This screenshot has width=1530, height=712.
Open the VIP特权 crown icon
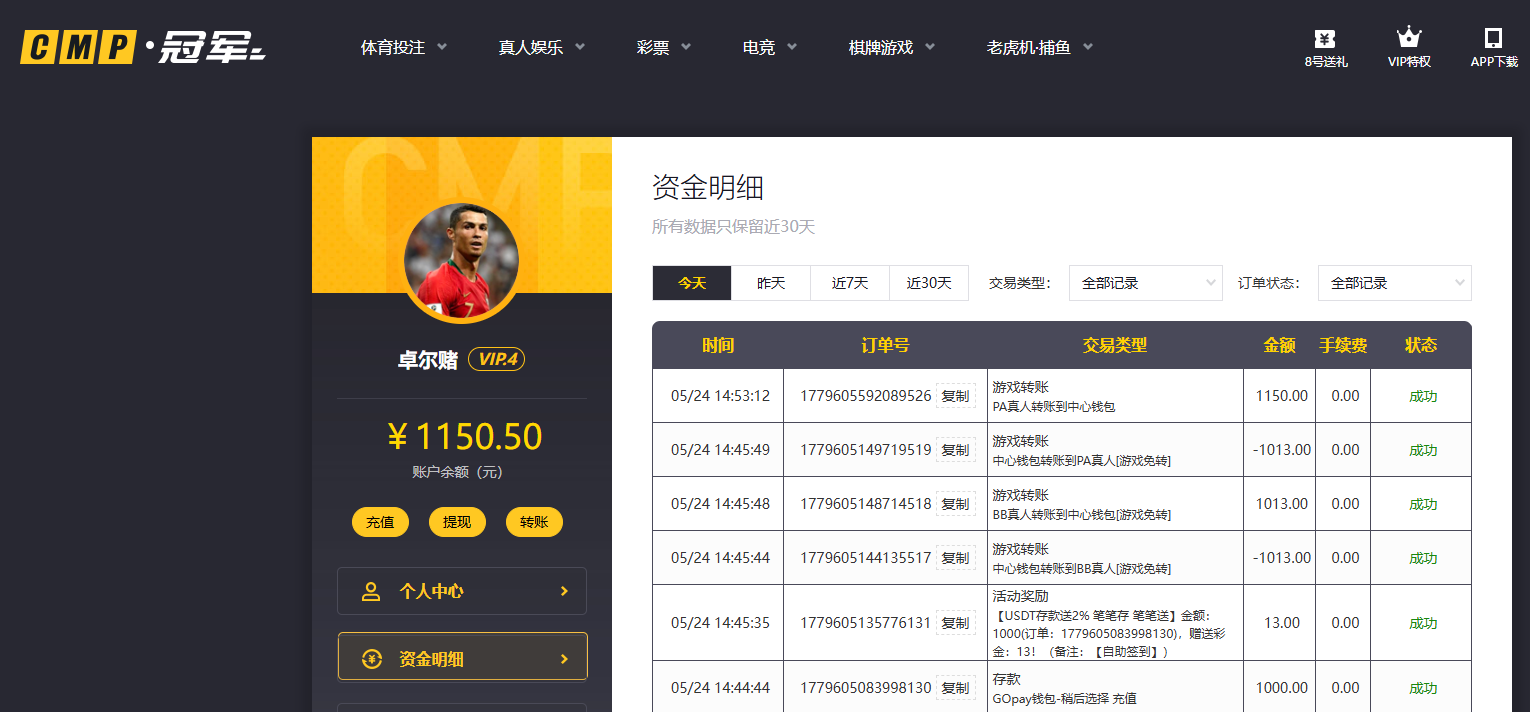pos(1409,38)
